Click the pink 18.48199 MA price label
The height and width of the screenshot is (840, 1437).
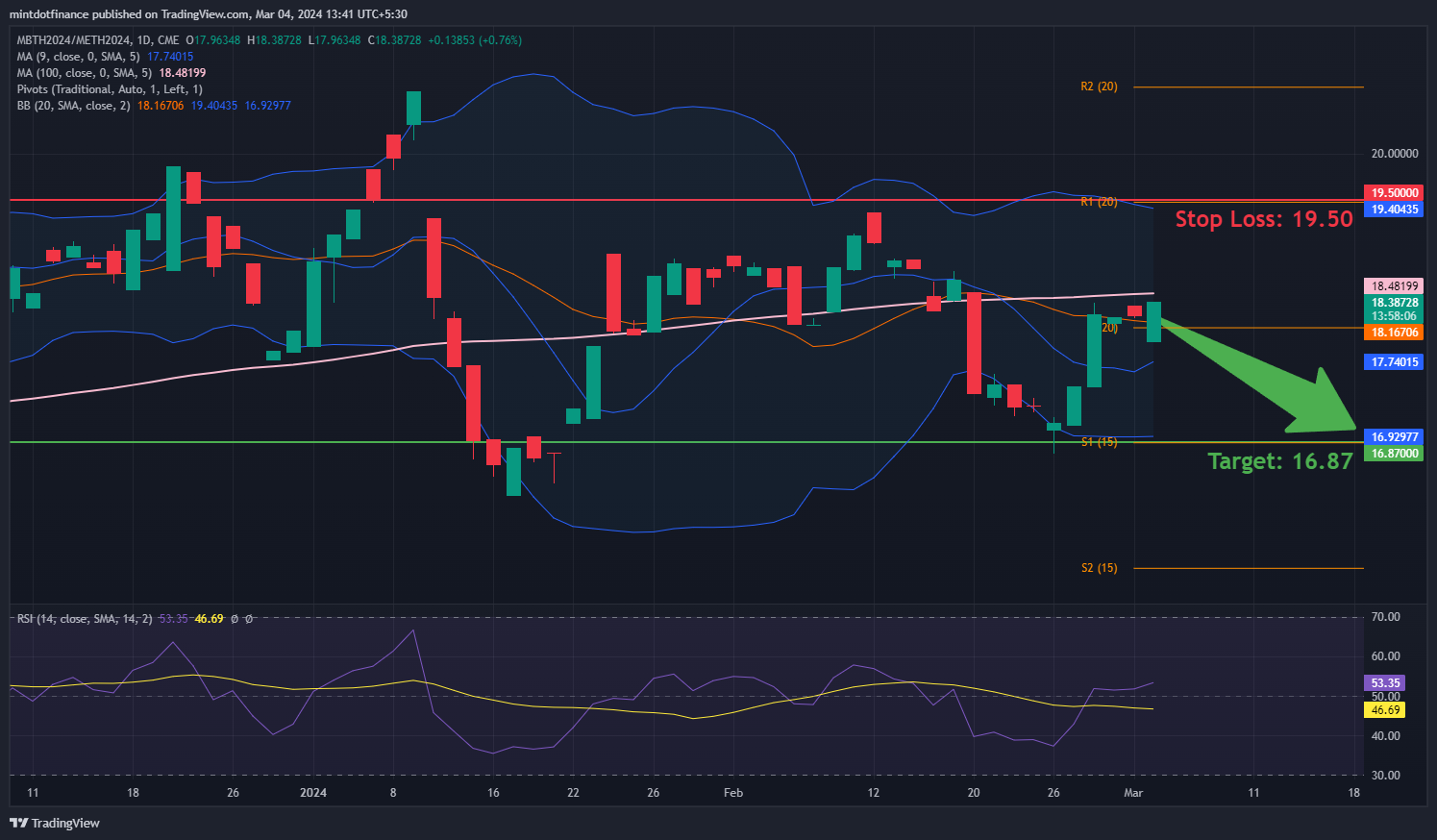point(1395,286)
